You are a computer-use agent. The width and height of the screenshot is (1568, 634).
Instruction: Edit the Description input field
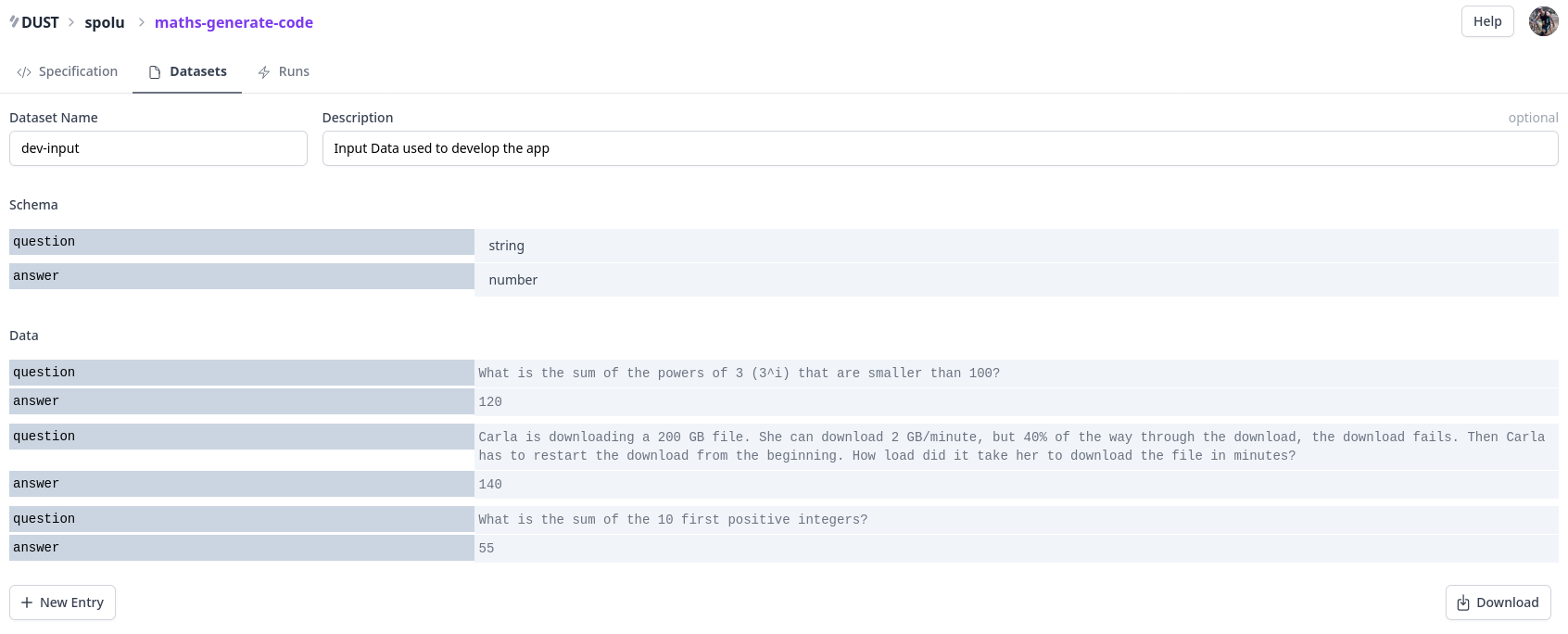(941, 148)
